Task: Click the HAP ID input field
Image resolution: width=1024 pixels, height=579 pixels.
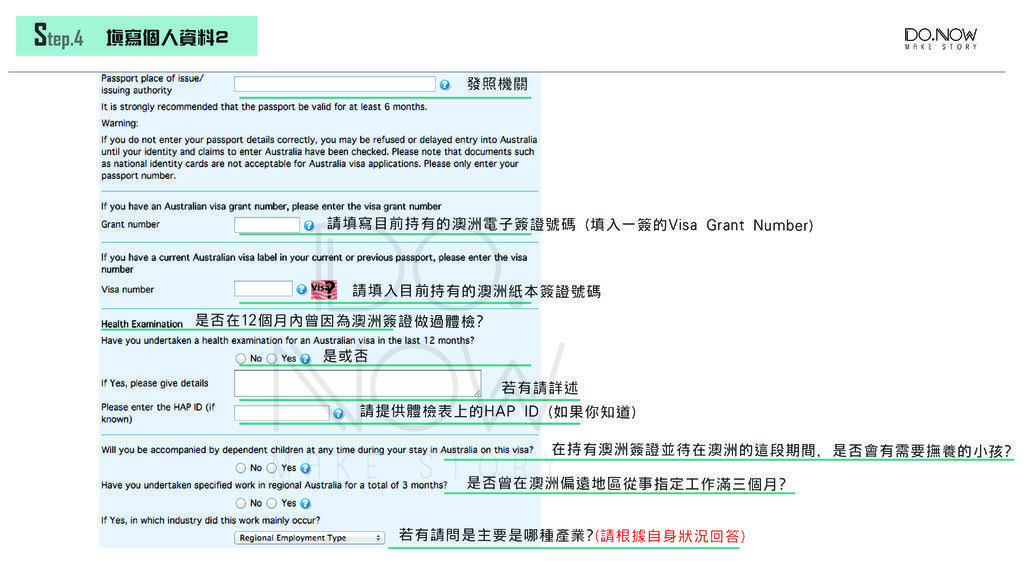Action: pos(281,413)
